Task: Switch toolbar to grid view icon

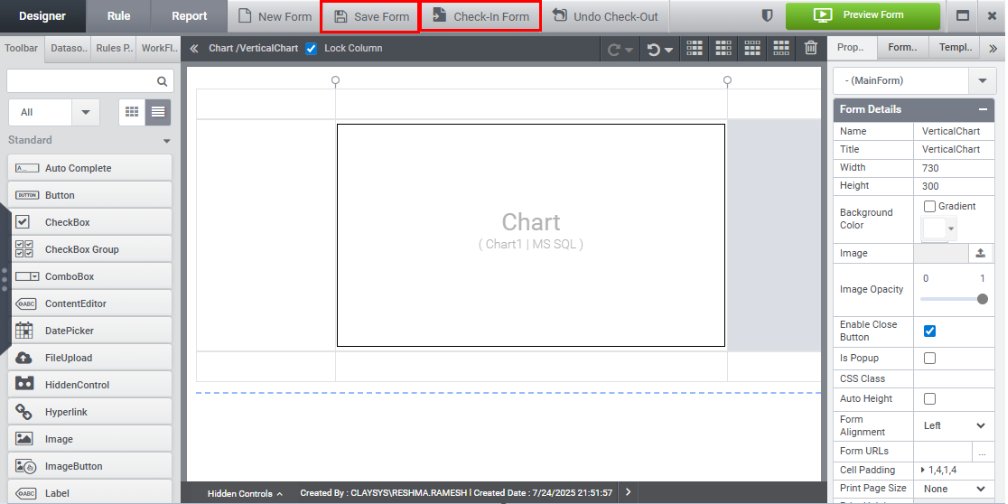Action: [x=132, y=112]
